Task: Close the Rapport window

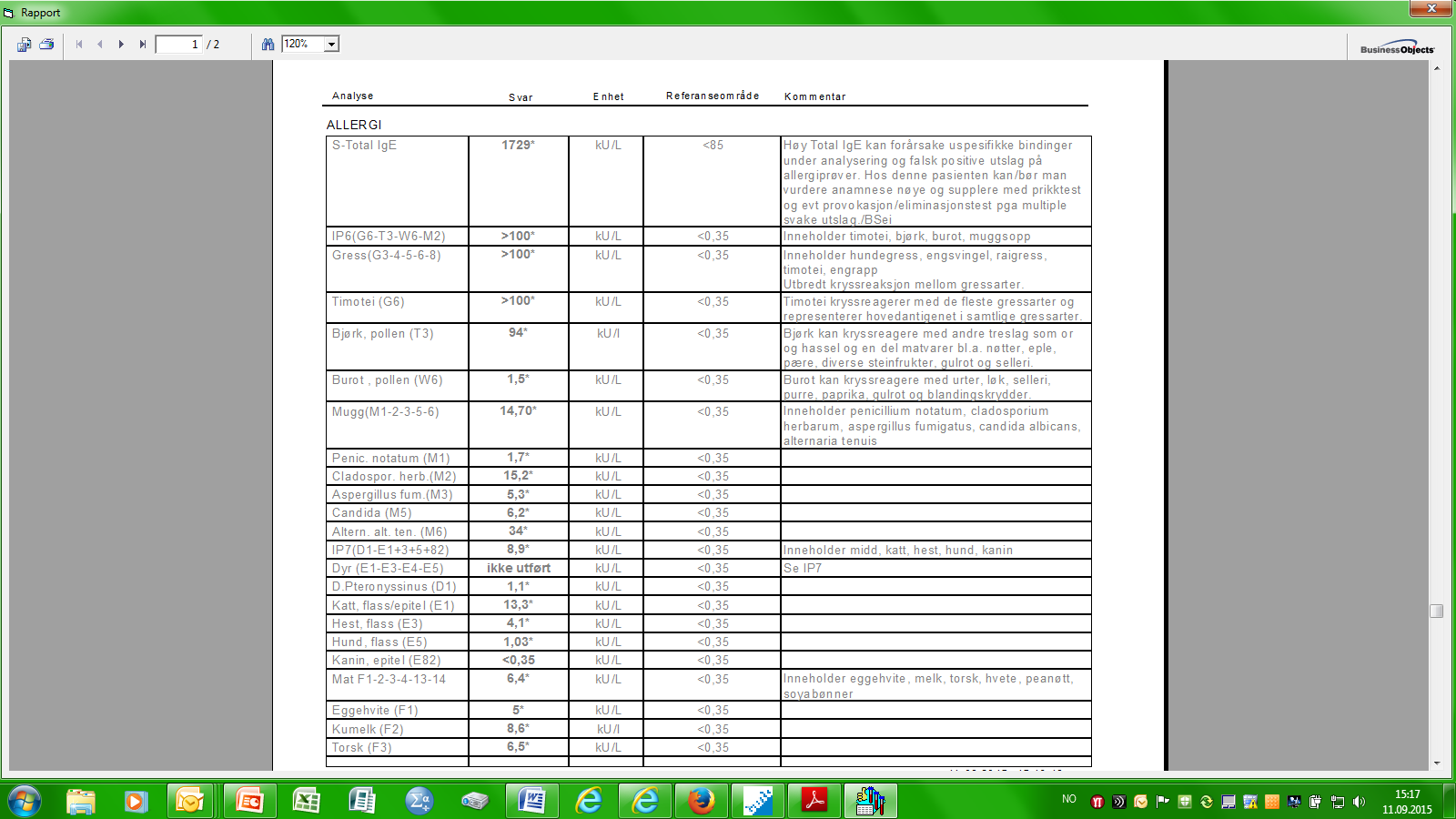Action: (1431, 8)
